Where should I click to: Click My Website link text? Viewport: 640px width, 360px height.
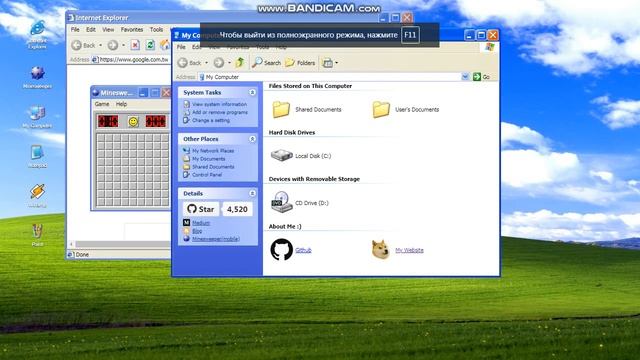pos(409,250)
